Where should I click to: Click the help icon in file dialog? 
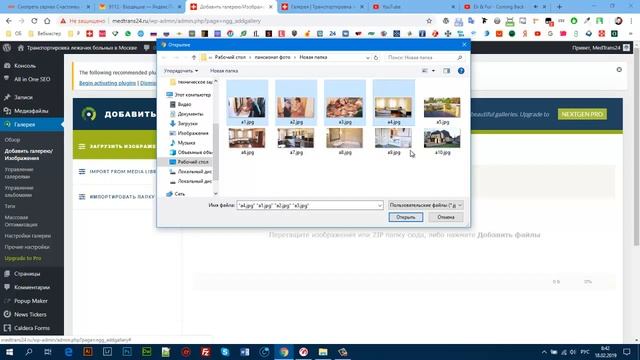tap(461, 71)
